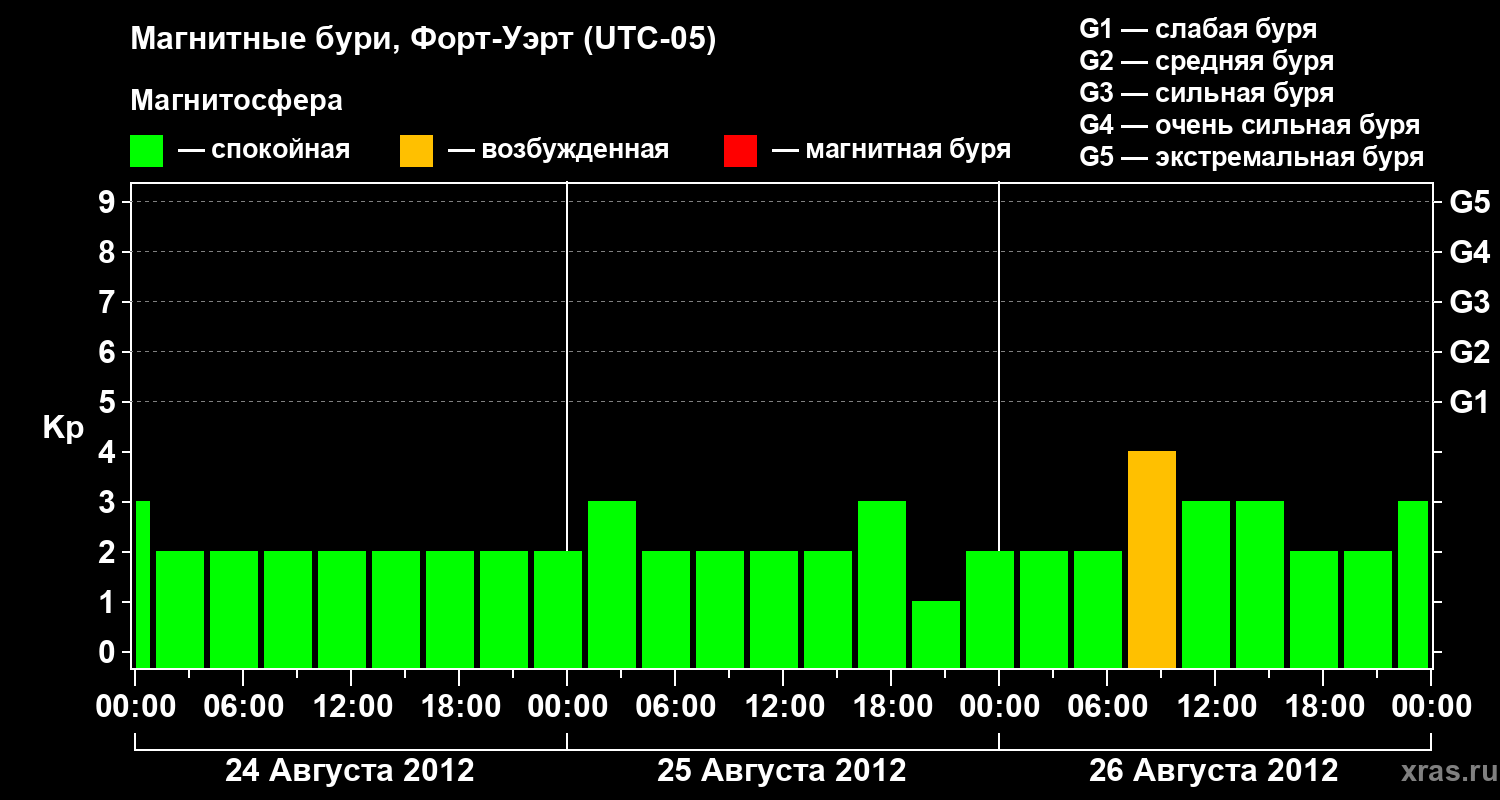Image resolution: width=1500 pixels, height=800 pixels.
Task: Click the '25 Августа 2012' date label
Action: [782, 771]
